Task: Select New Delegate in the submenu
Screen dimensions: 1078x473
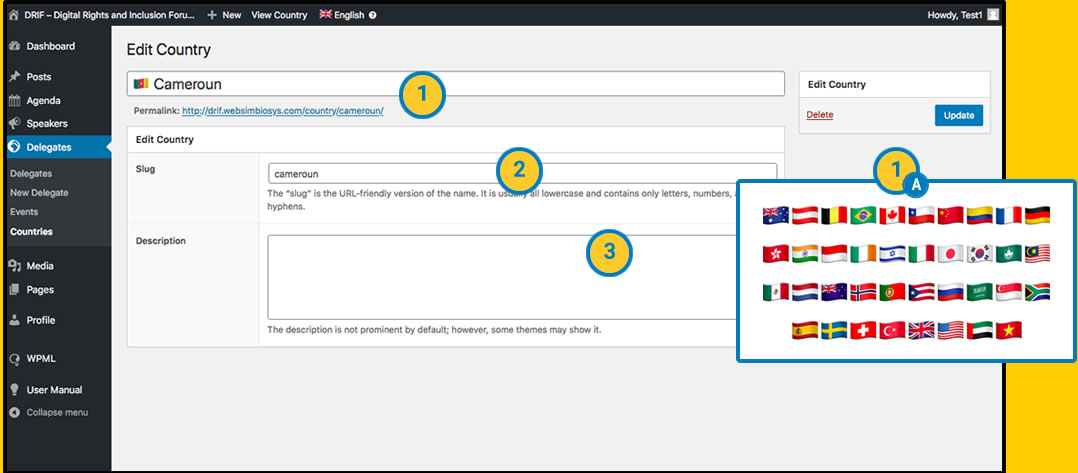Action: 39,192
